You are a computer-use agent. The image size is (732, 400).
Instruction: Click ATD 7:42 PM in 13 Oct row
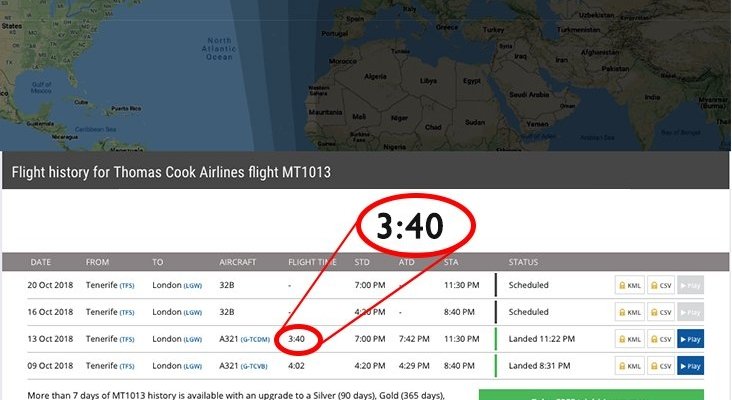click(x=414, y=339)
